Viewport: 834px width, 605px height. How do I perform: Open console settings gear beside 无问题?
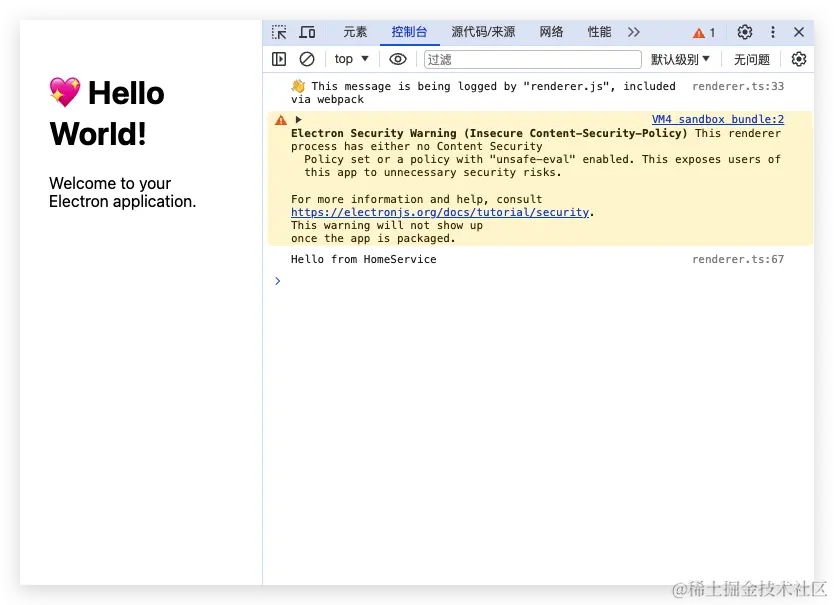point(798,59)
